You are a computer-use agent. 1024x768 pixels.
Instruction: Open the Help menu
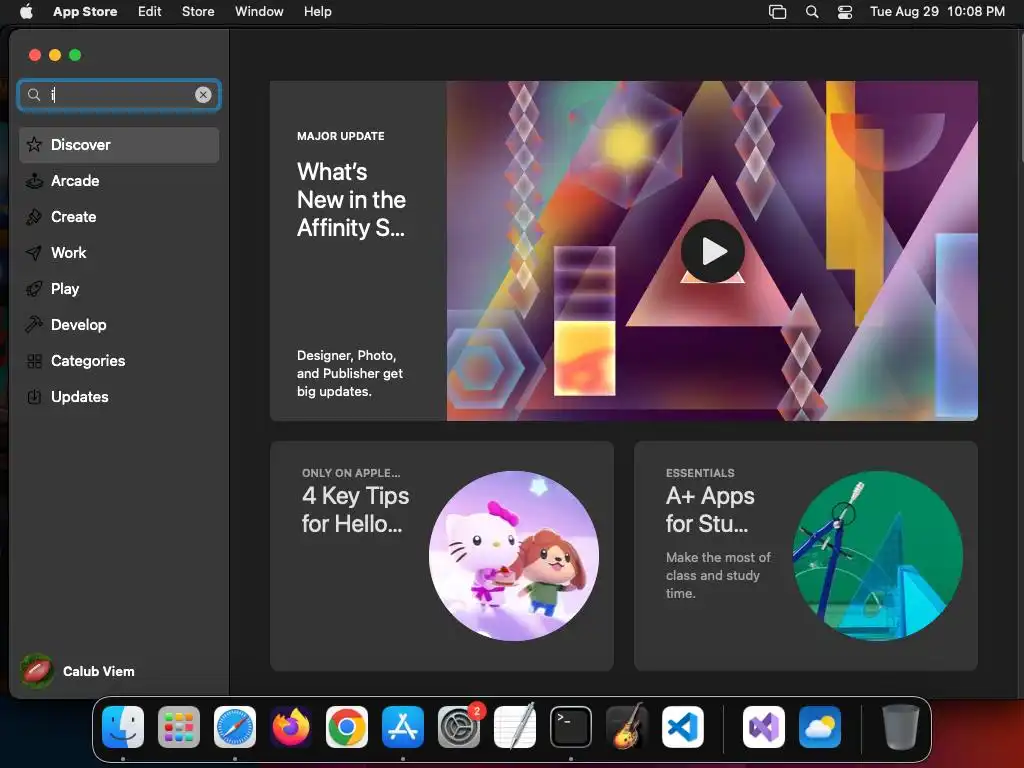point(317,12)
